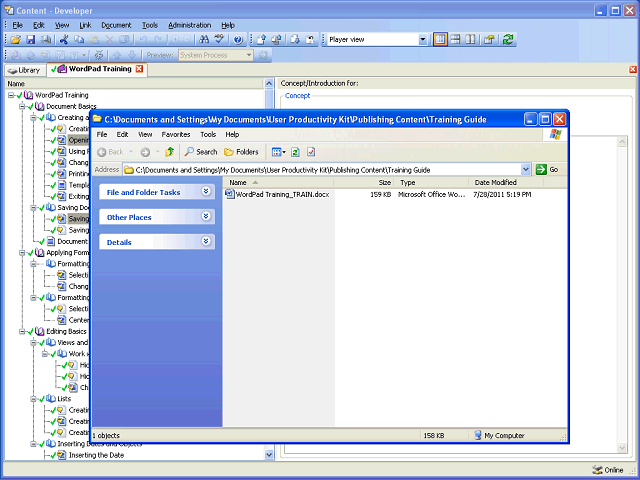Click the Help question mark icon

pos(238,40)
